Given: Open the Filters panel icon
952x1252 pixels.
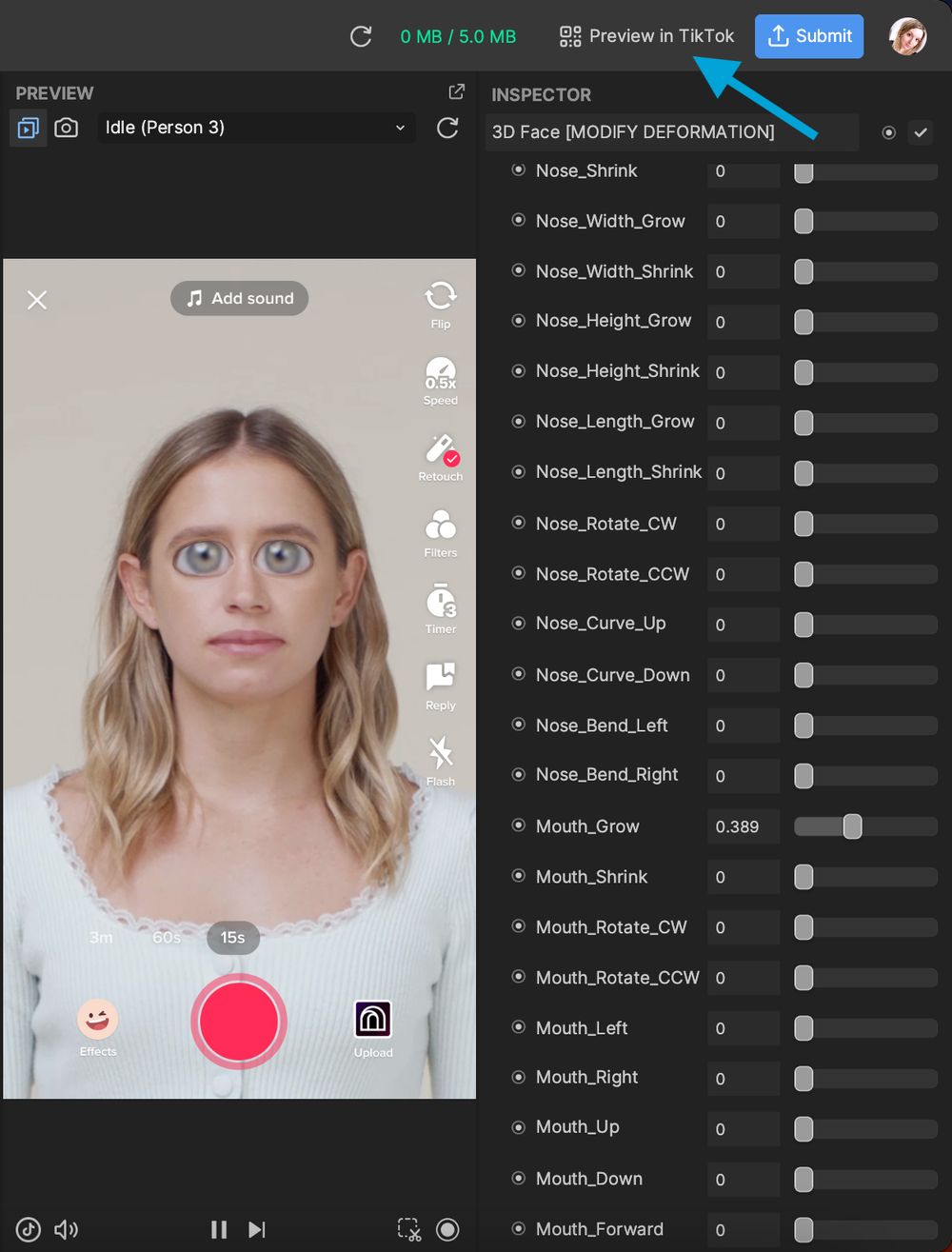Looking at the screenshot, I should (440, 527).
